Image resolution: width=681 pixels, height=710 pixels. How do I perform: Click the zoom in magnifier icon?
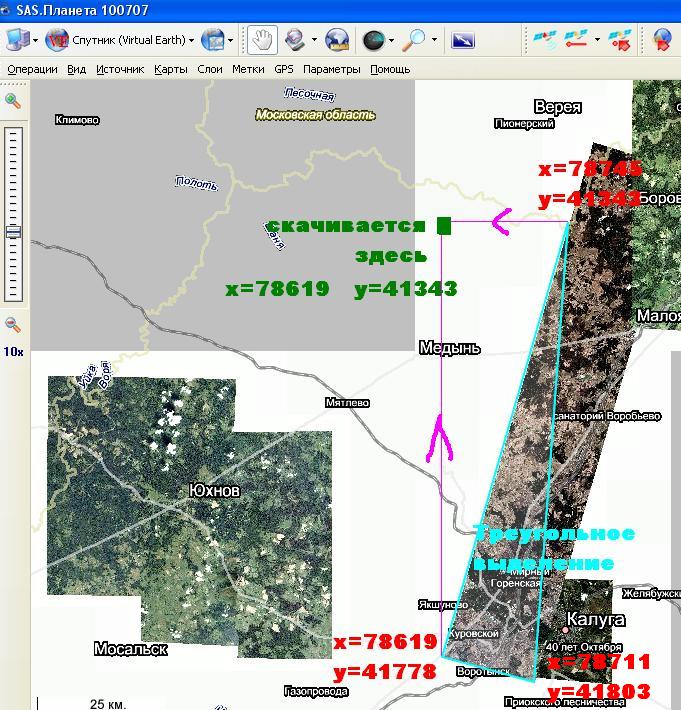pyautogui.click(x=13, y=100)
